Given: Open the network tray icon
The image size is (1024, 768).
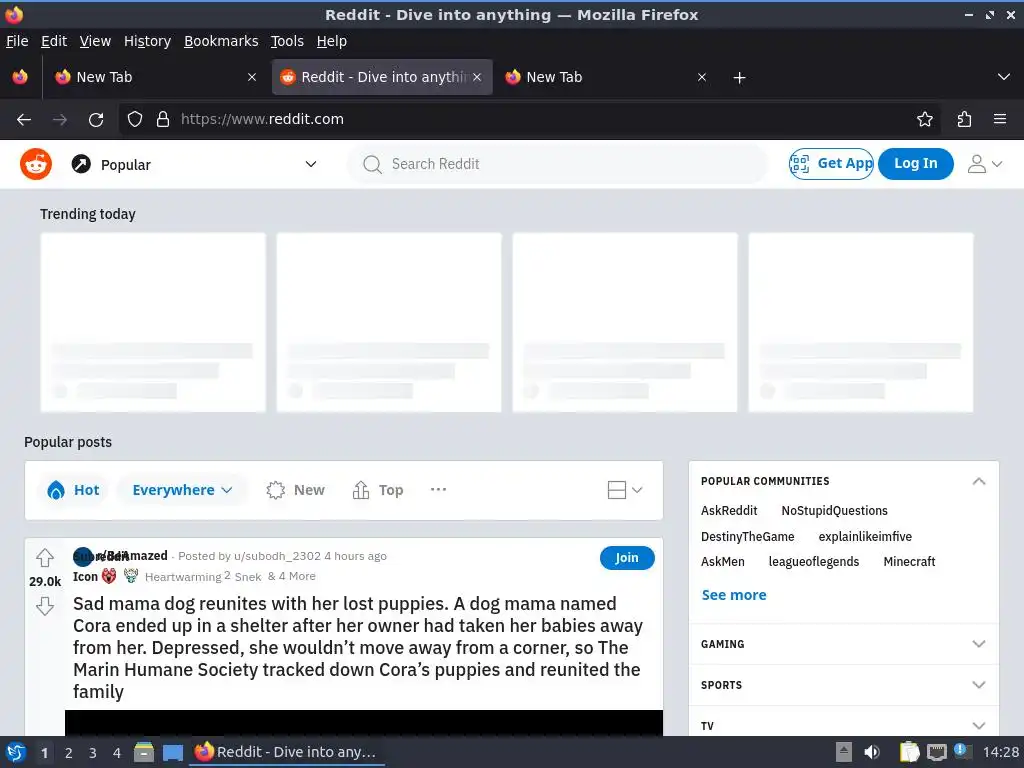Looking at the screenshot, I should tap(936, 752).
